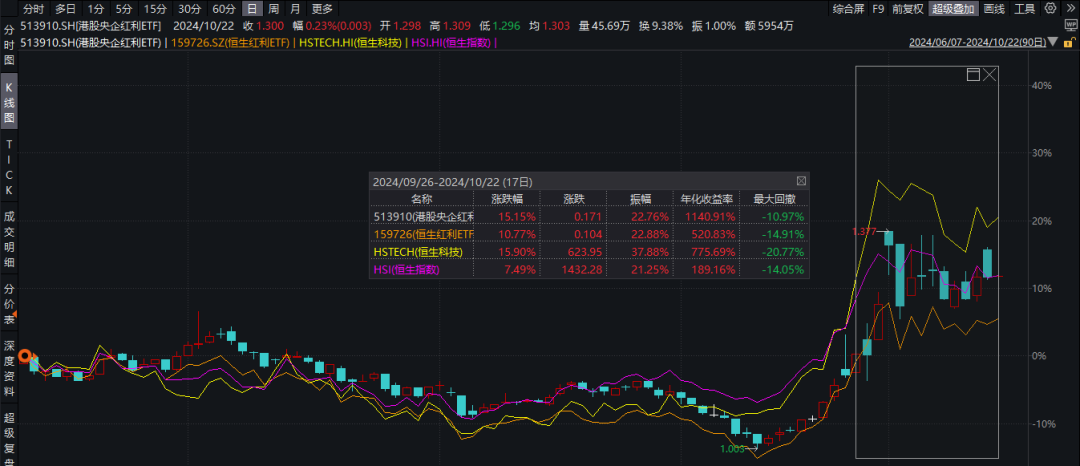Close the interval statistics popup table
The width and height of the screenshot is (1080, 466).
[x=801, y=181]
